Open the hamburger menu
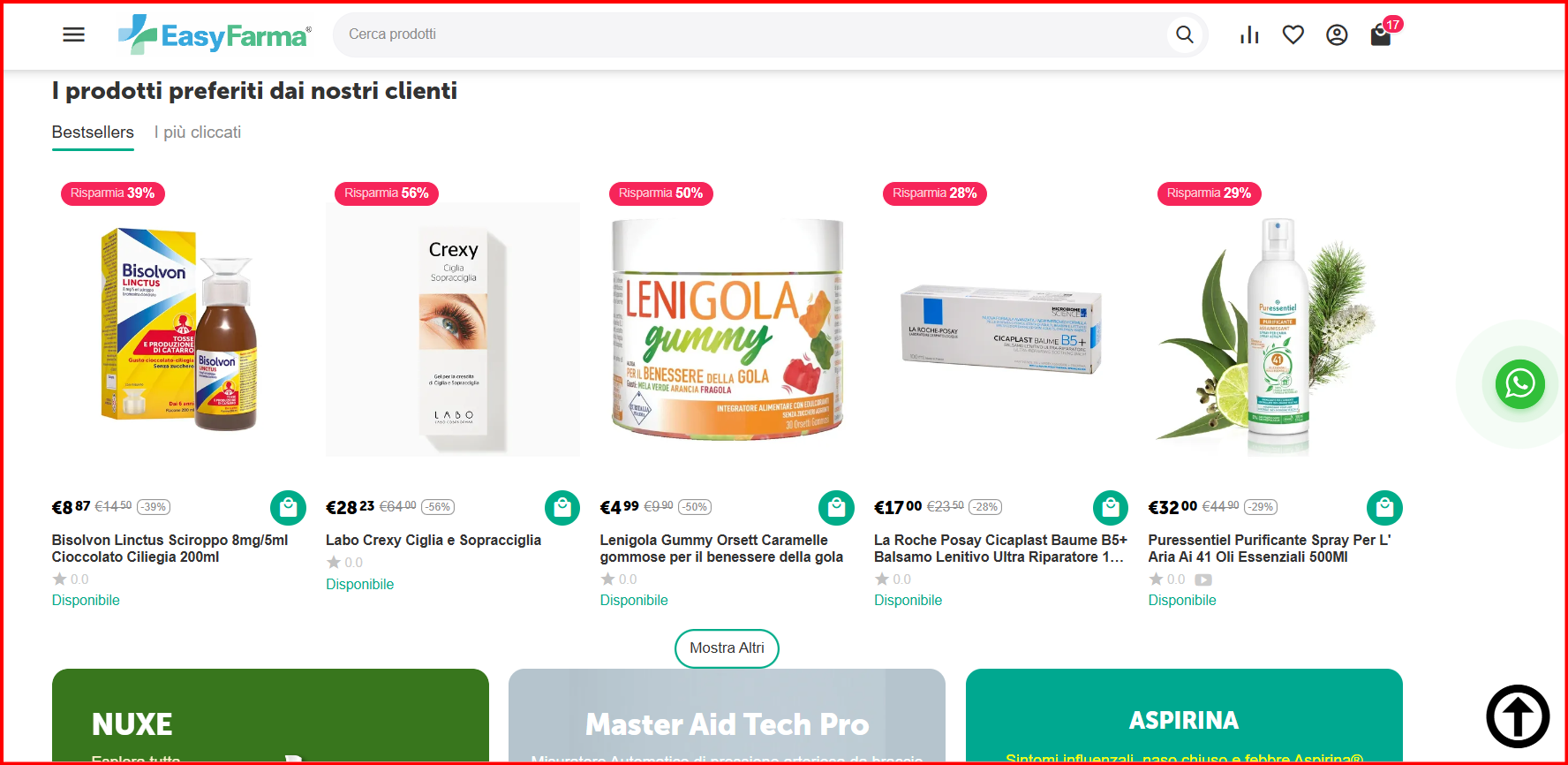 pos(74,34)
